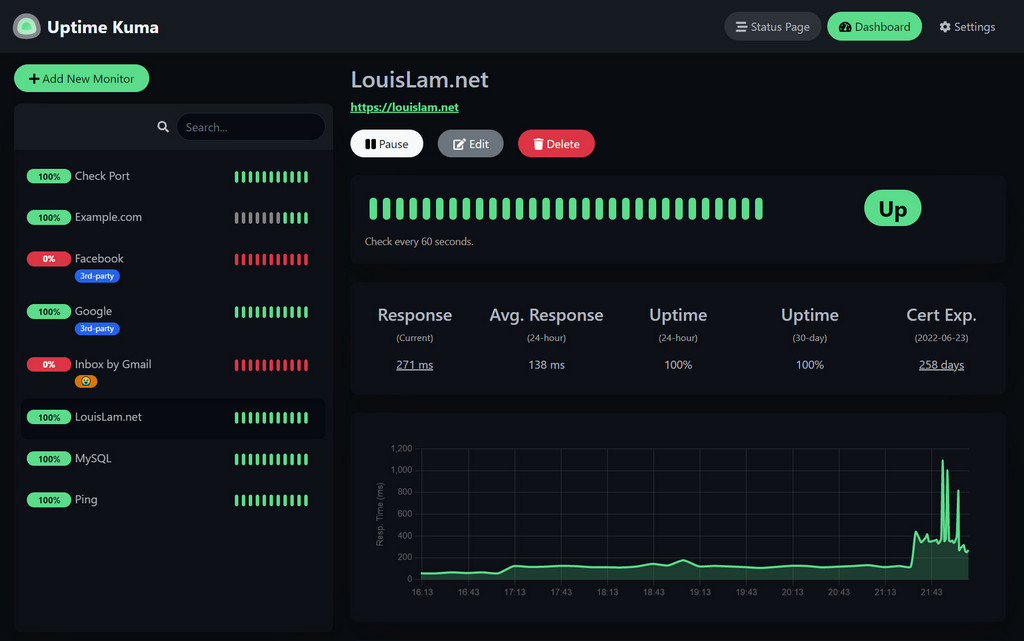The height and width of the screenshot is (641, 1024).
Task: Click the Uptime Kuma logo icon
Action: coord(25,26)
